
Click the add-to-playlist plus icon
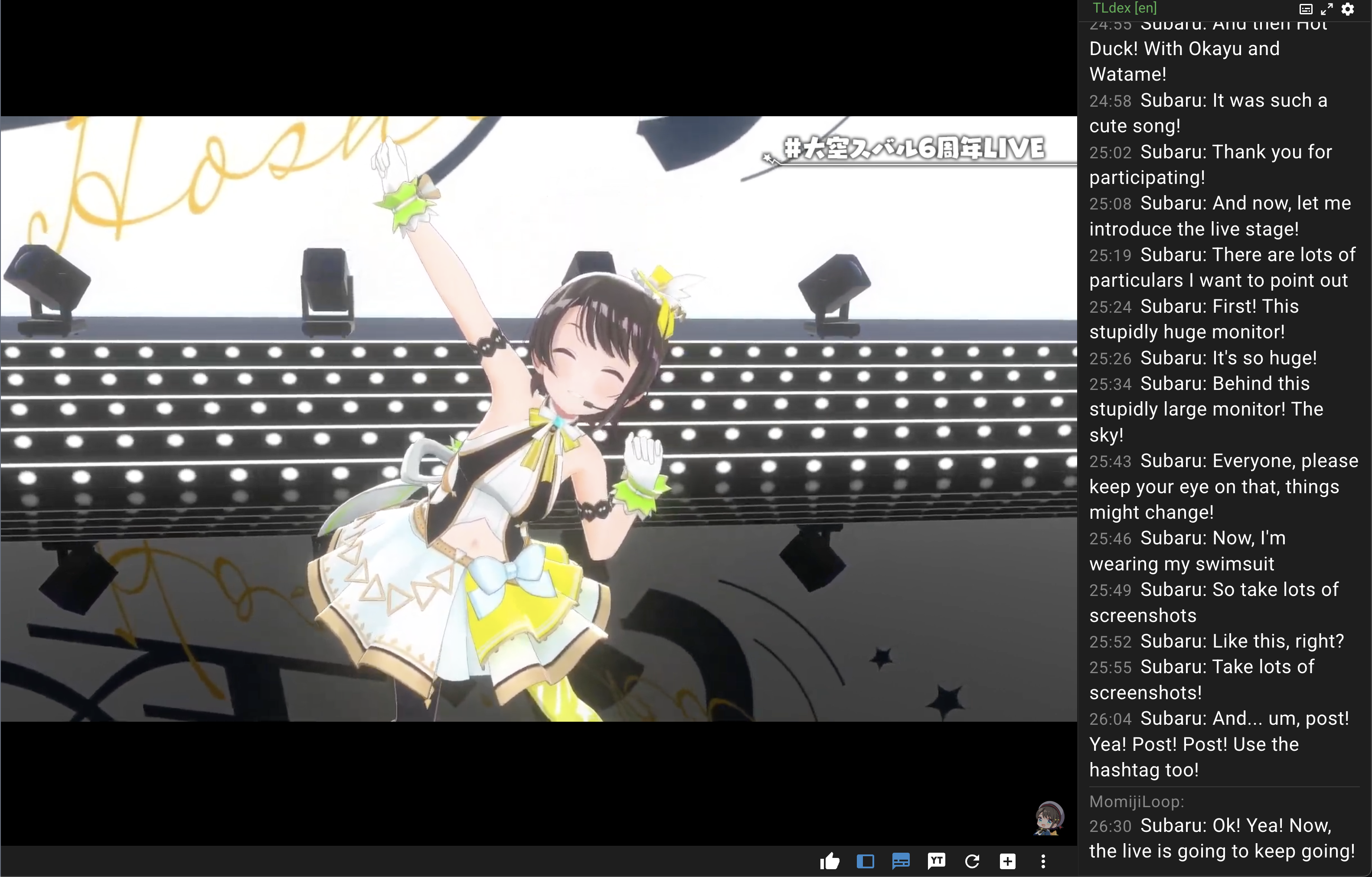(1007, 861)
